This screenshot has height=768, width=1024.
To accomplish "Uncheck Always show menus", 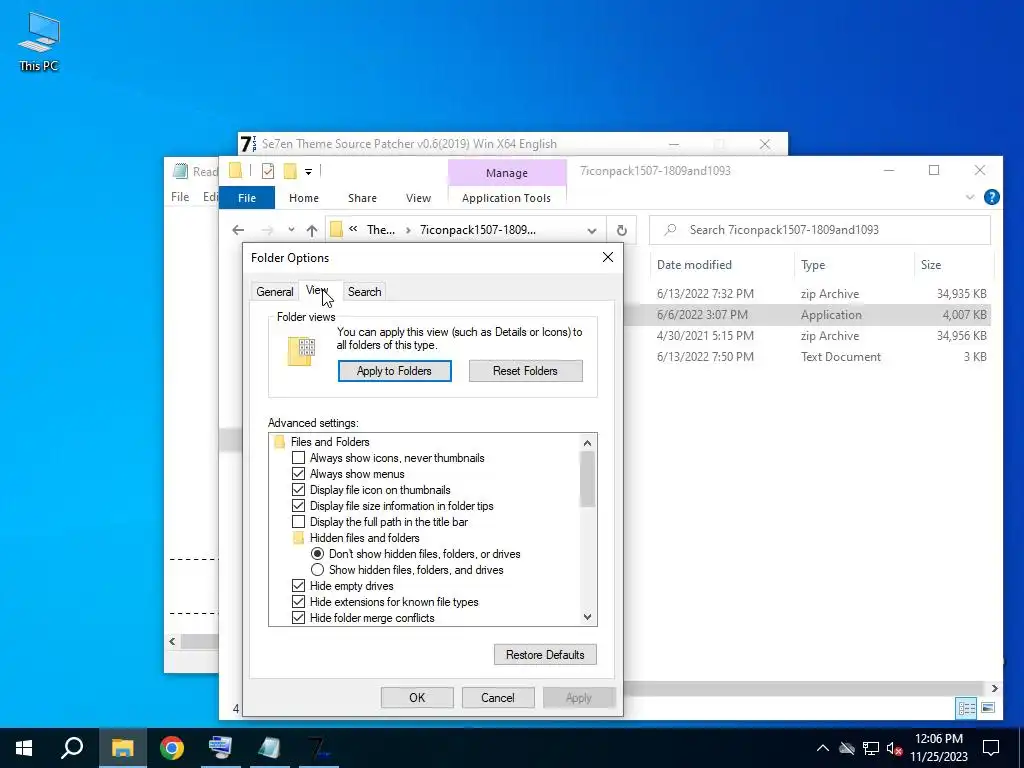I will 298,473.
